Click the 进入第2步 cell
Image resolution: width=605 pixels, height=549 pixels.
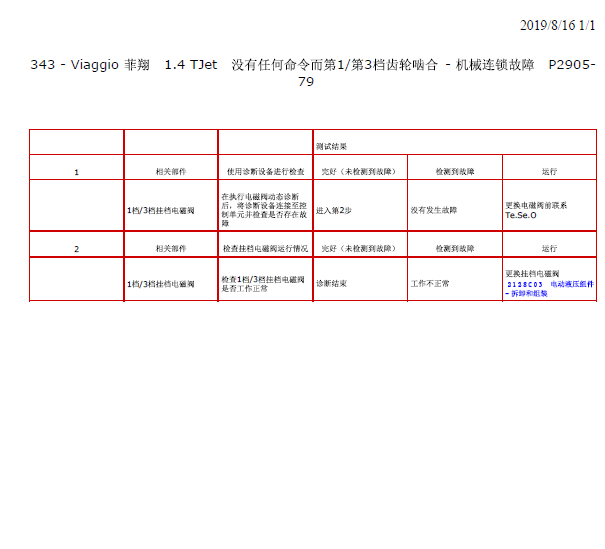point(360,206)
